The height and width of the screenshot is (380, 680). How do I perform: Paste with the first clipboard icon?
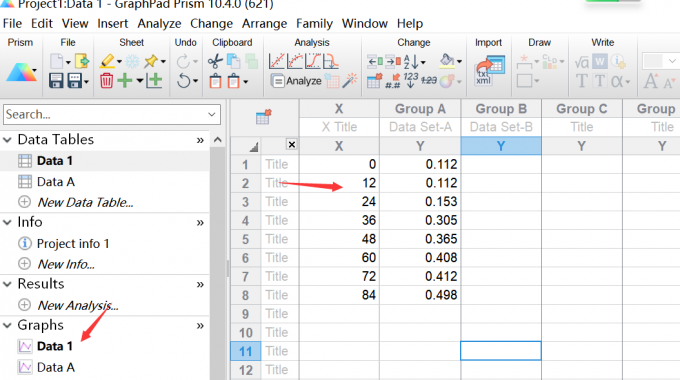coord(216,81)
